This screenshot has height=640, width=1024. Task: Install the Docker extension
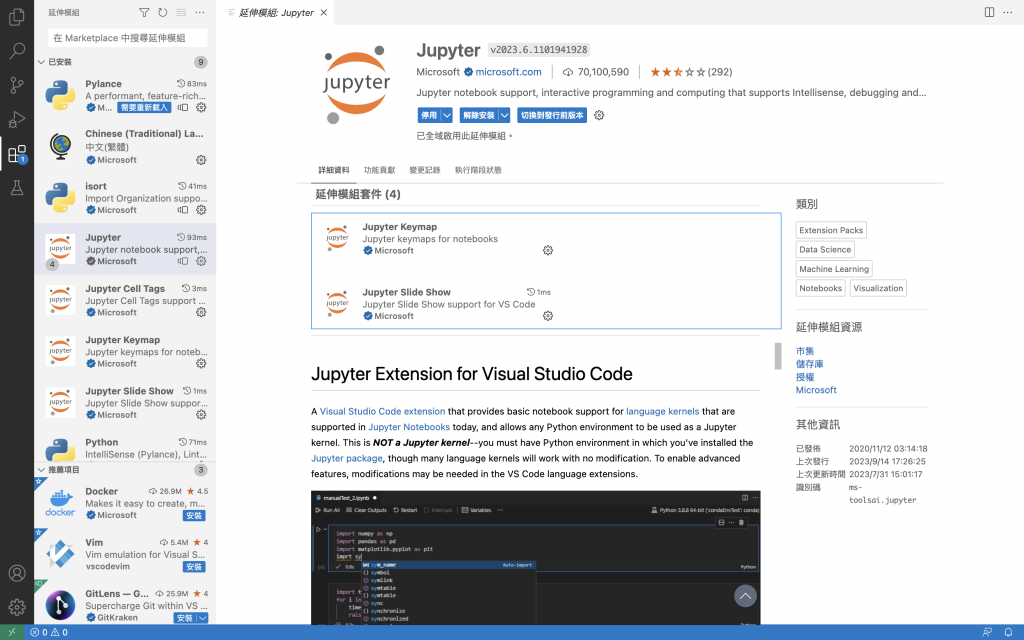194,515
